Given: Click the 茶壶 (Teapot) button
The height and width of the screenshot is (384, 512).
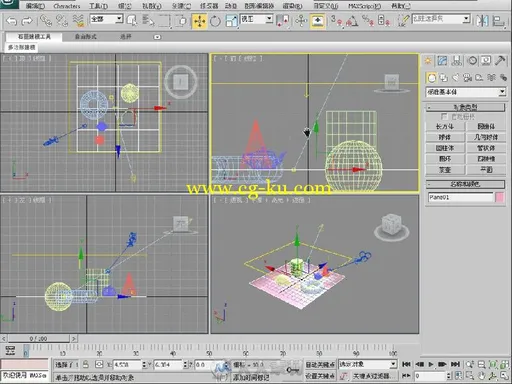Looking at the screenshot, I should [445, 170].
